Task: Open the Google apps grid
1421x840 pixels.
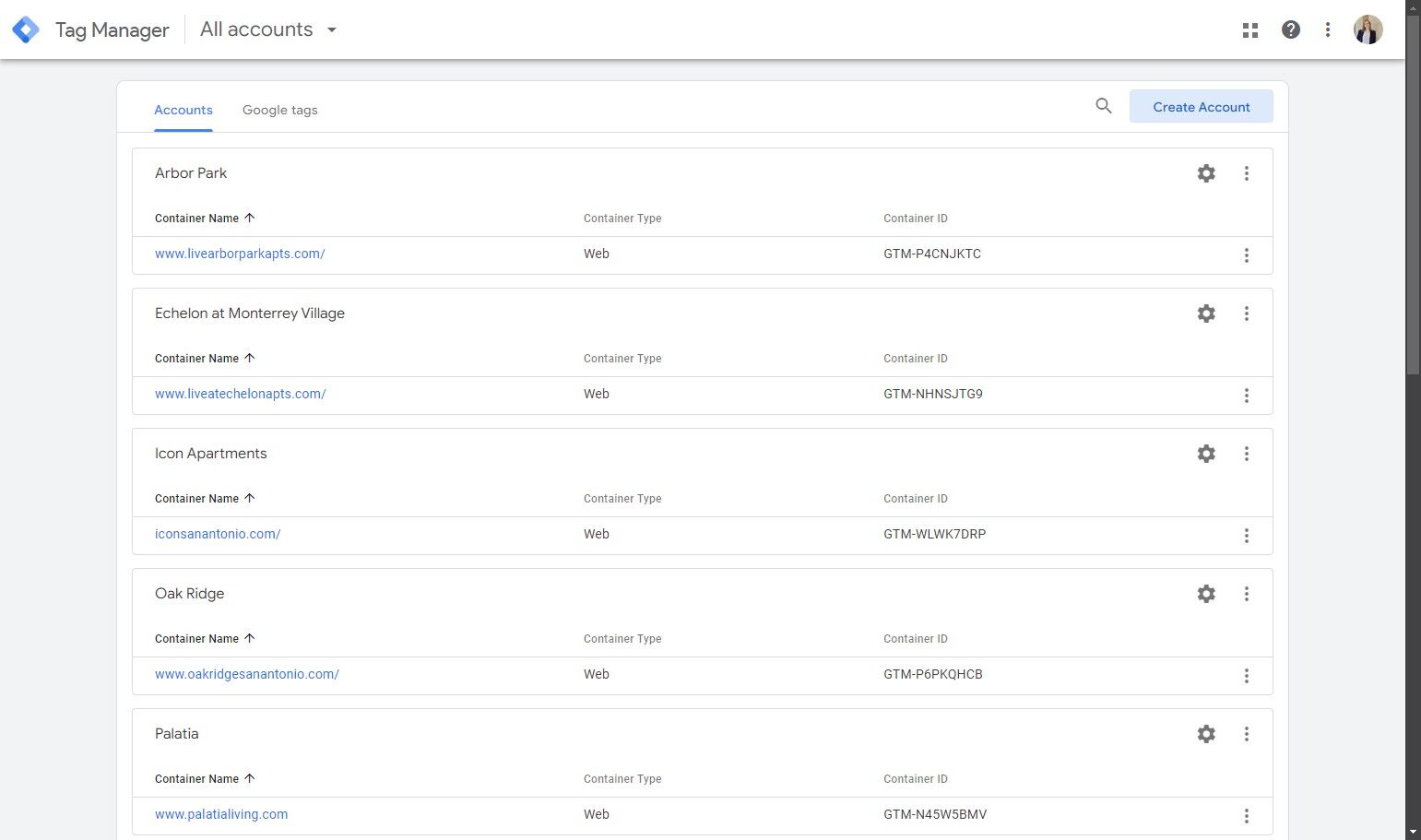Action: (1250, 30)
